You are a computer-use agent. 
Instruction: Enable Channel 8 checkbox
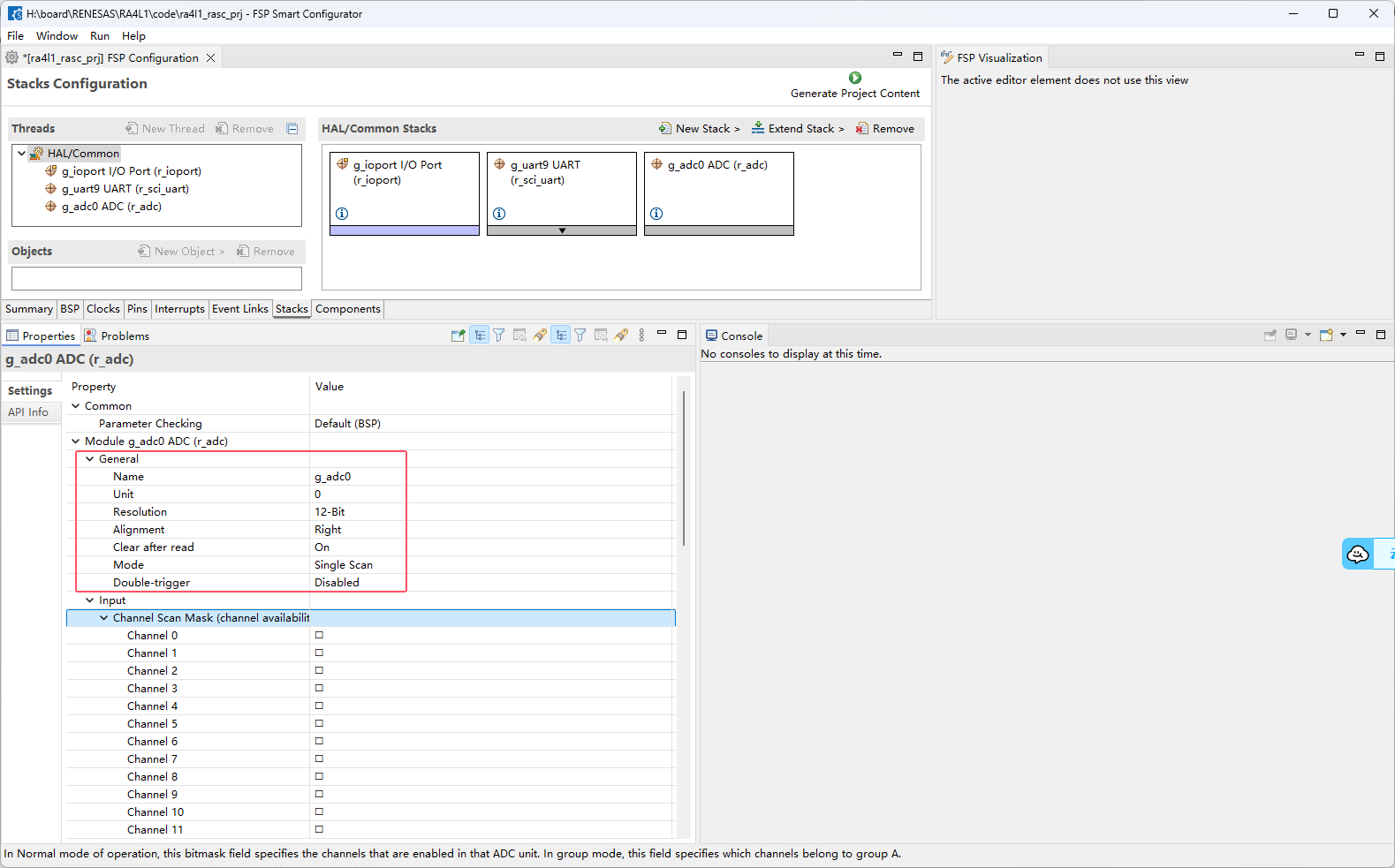pos(319,776)
